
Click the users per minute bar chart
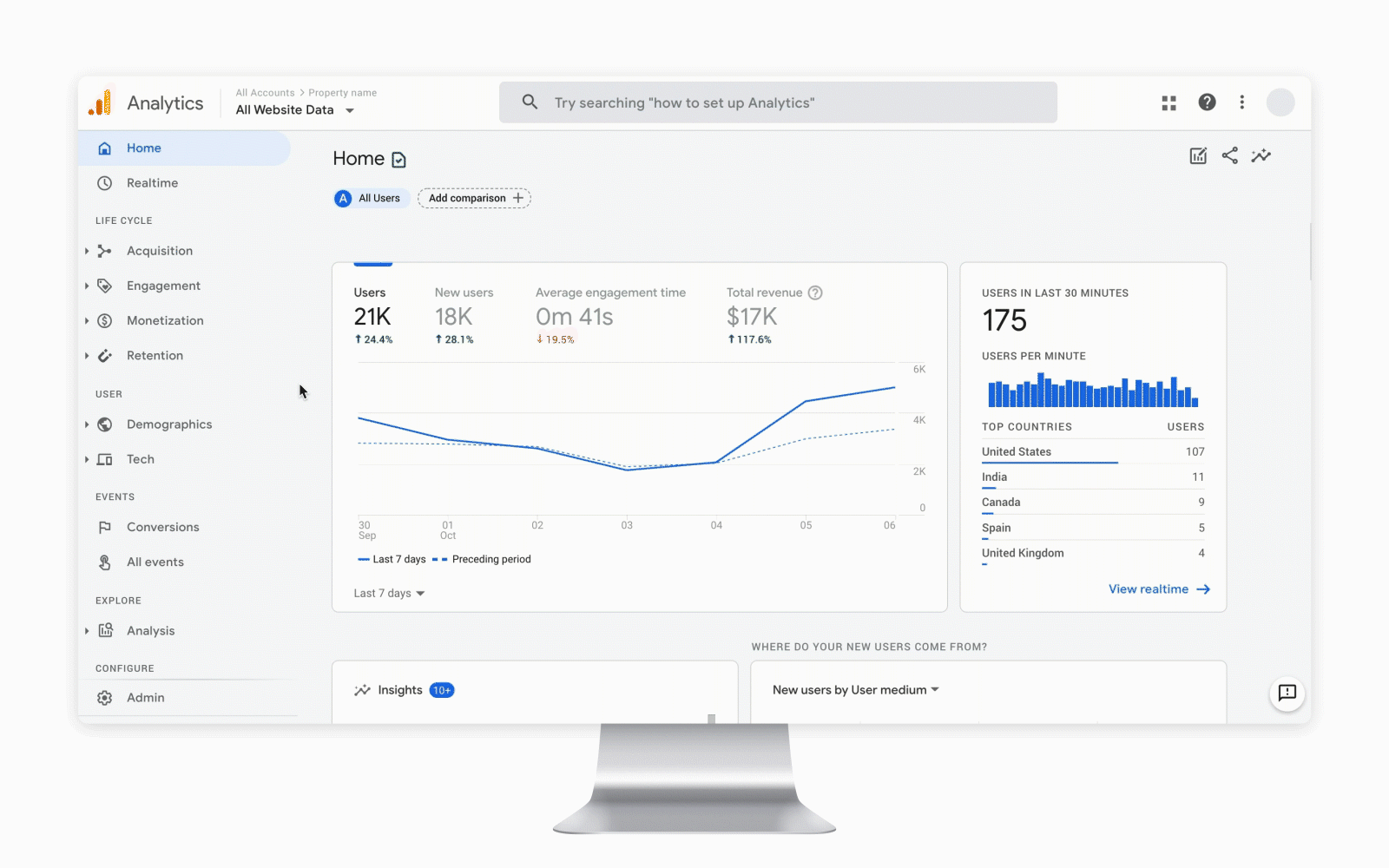point(1093,391)
